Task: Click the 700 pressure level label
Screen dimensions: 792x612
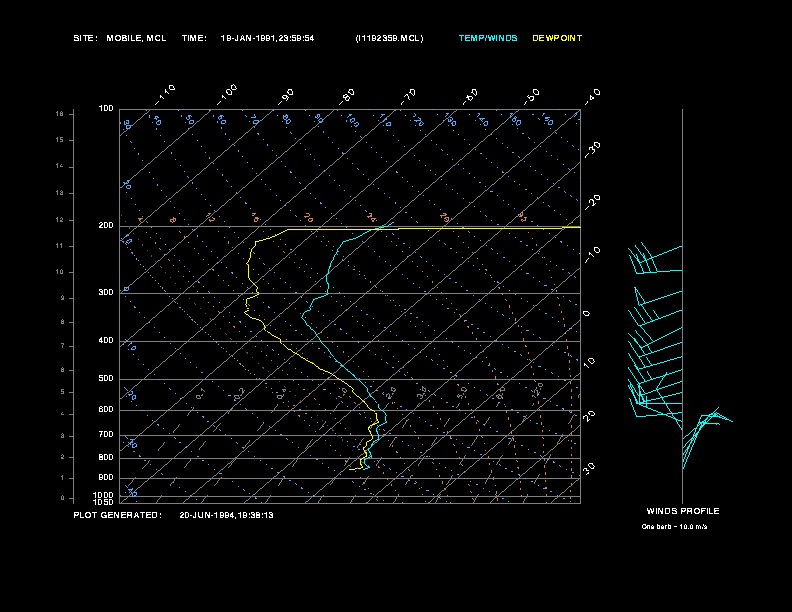Action: coord(106,435)
